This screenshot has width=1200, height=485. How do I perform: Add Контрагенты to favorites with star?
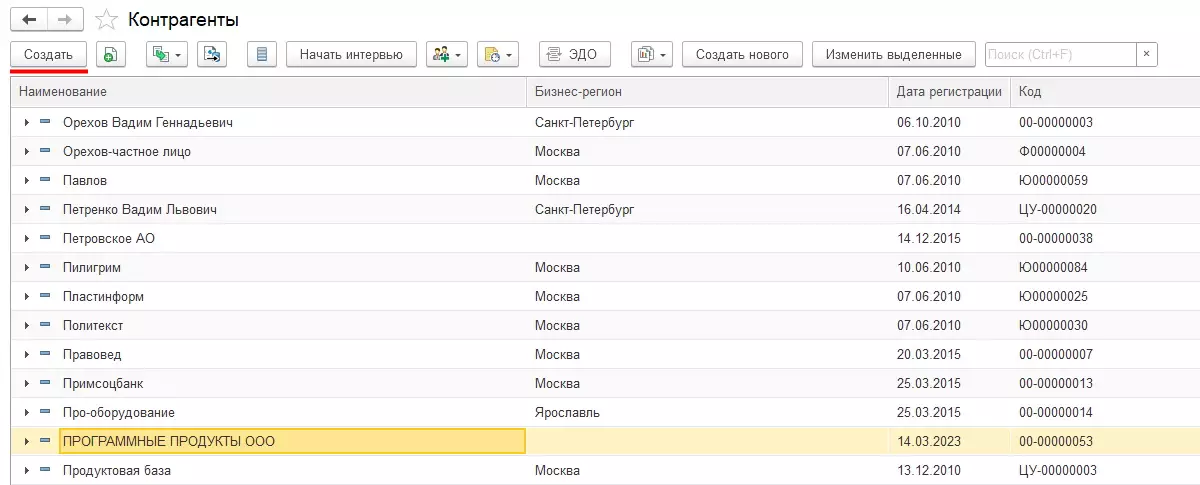click(105, 20)
